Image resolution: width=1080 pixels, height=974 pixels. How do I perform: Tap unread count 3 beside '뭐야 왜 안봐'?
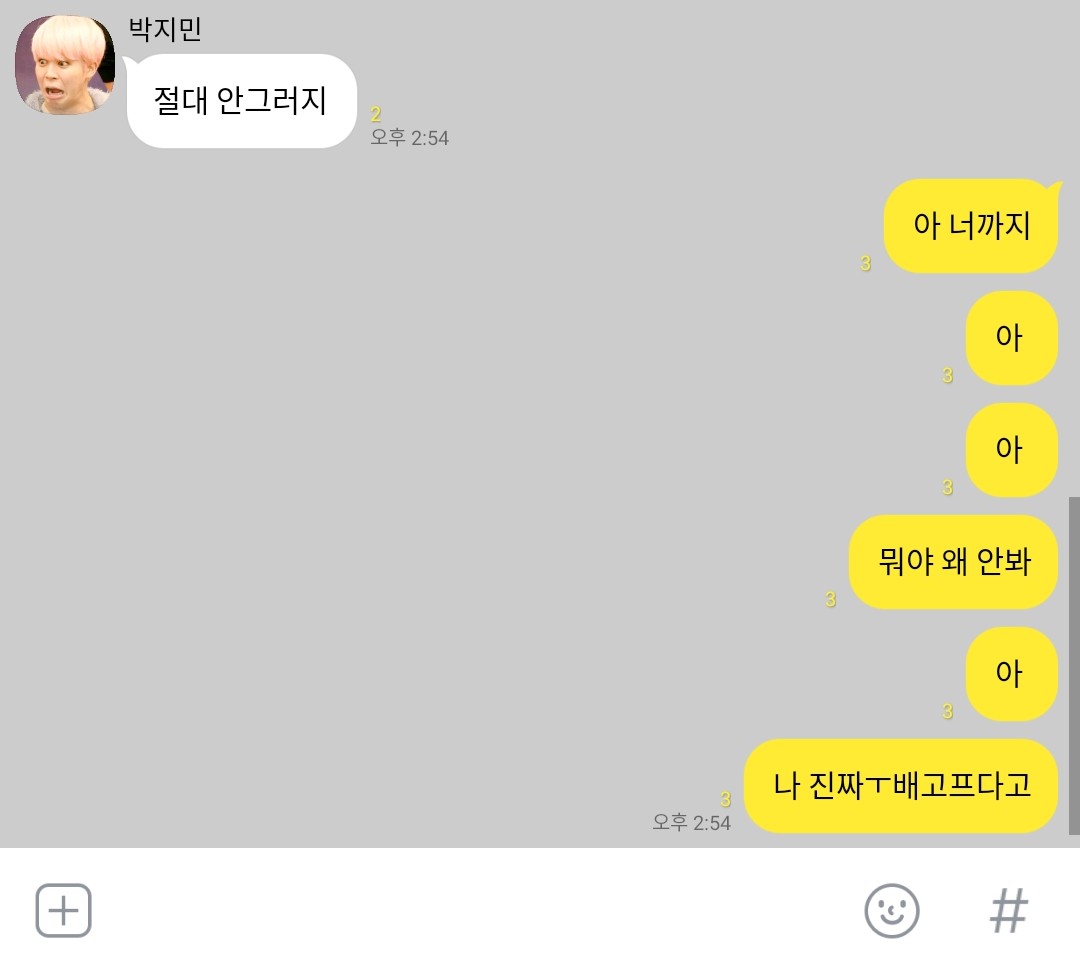coord(830,599)
